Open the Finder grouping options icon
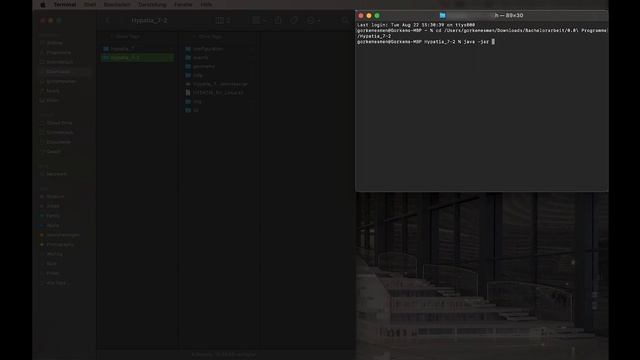The image size is (640, 360). 259,20
